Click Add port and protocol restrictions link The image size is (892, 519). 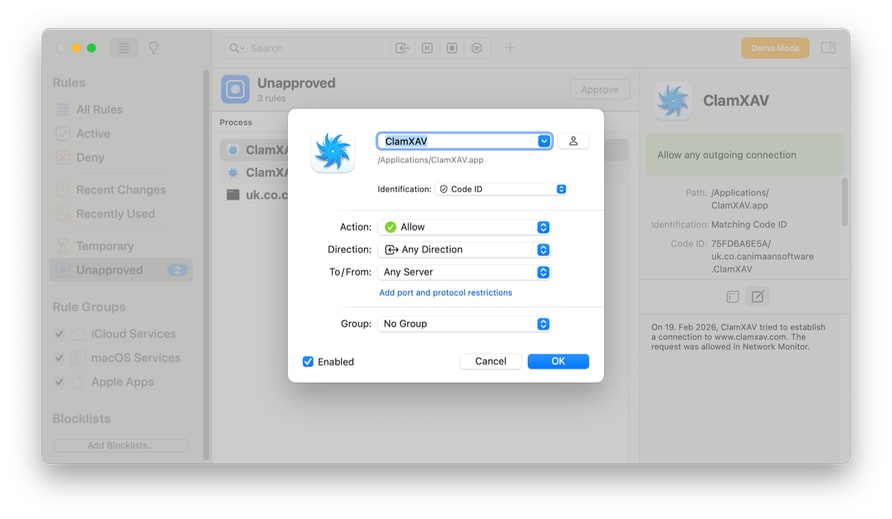pos(445,293)
